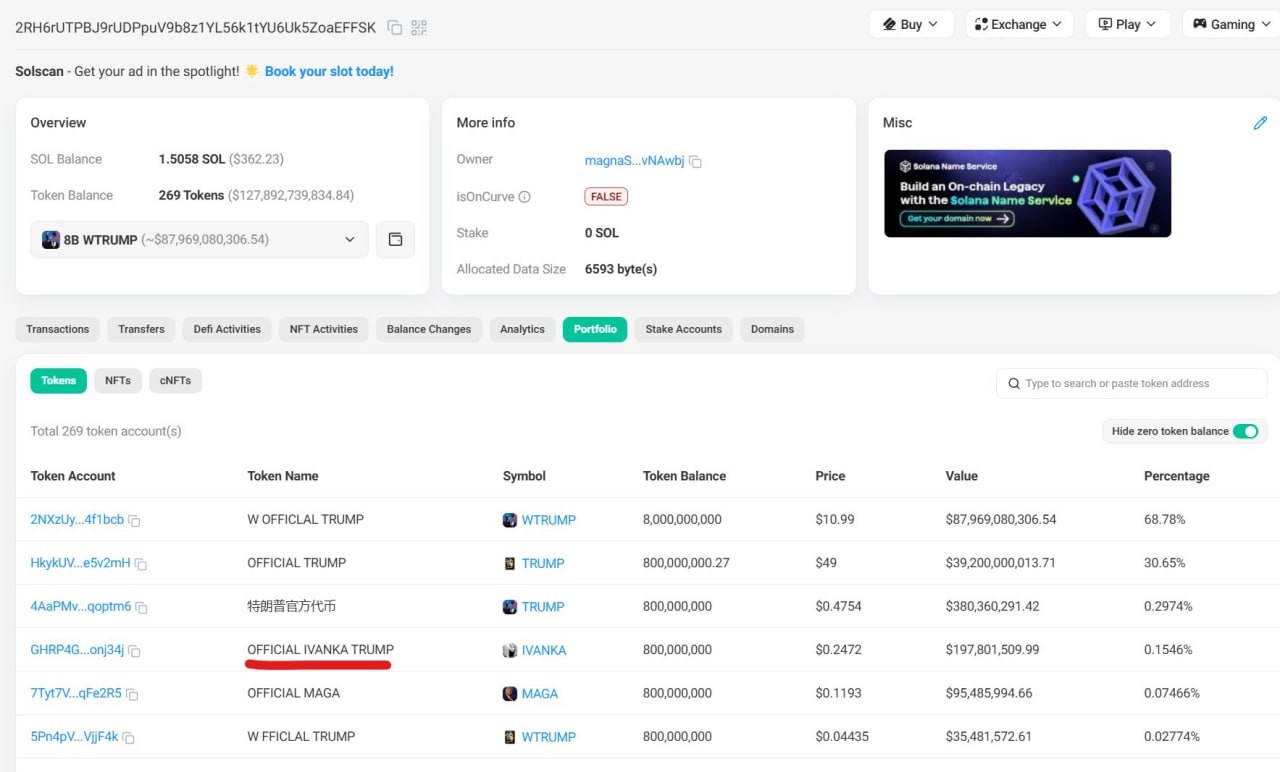Switch to the Stake Accounts tab
Screen dimensions: 1280x772
pos(683,329)
